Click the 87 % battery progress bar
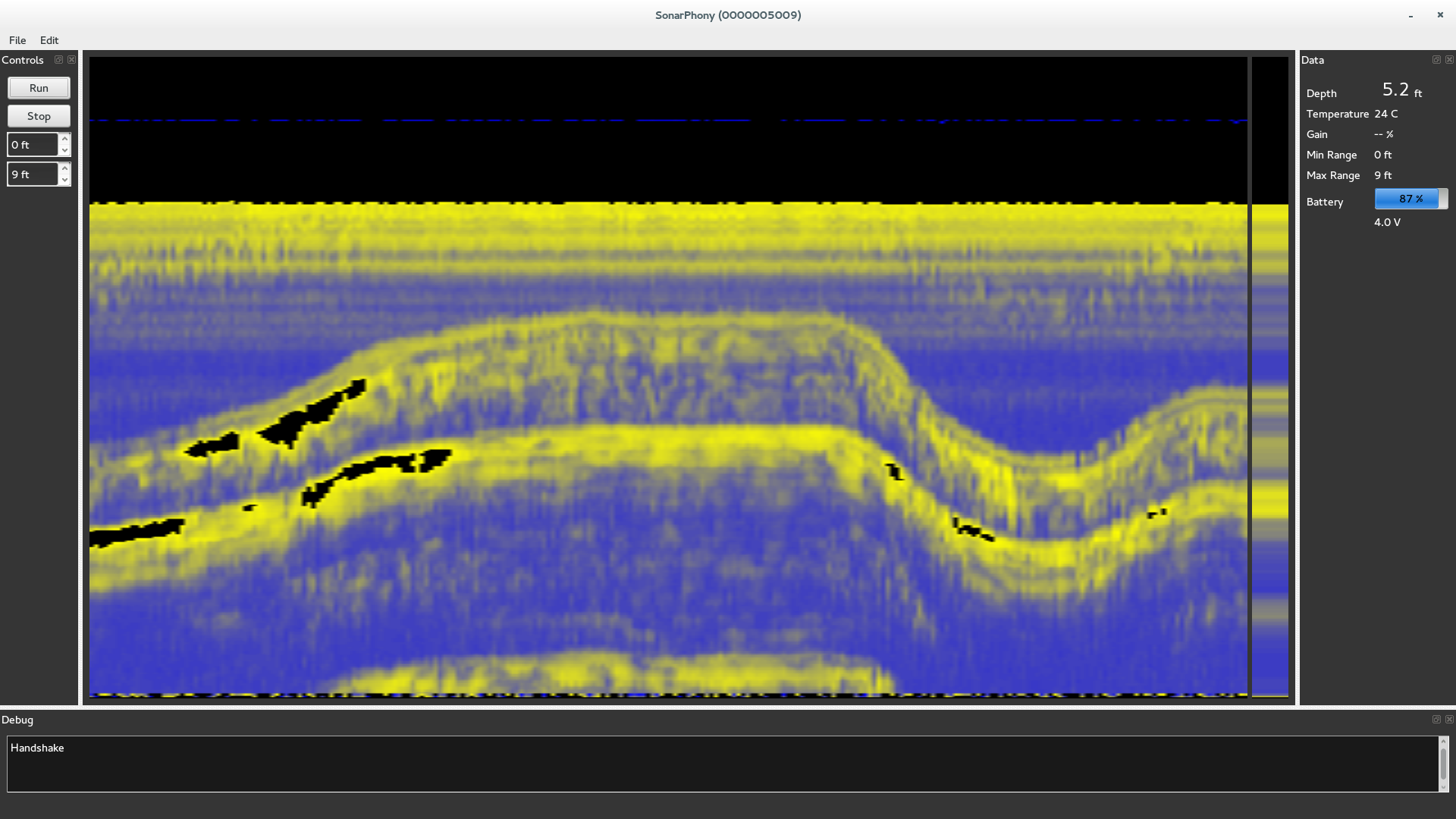Image resolution: width=1456 pixels, height=819 pixels. tap(1410, 199)
